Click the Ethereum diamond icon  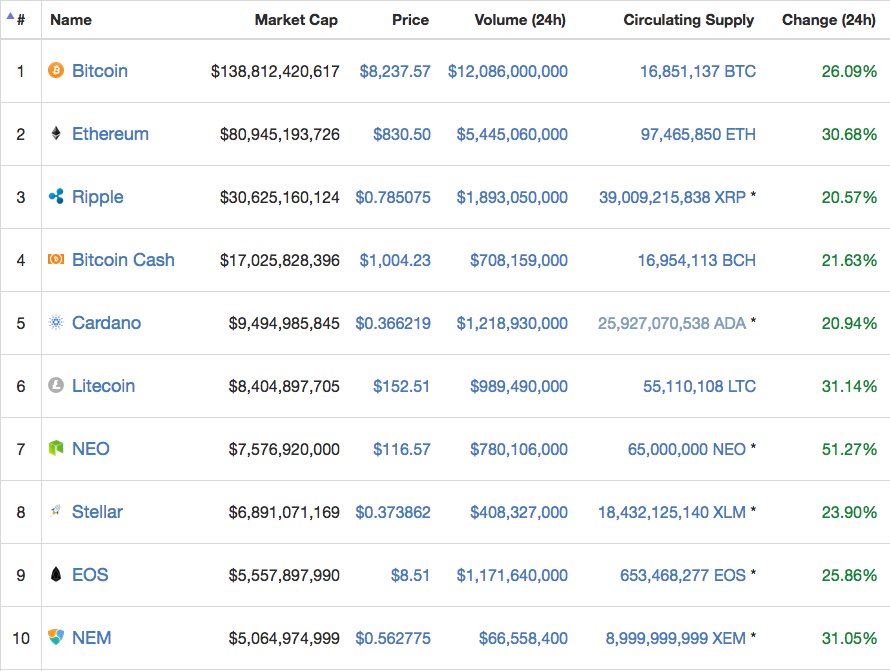(x=56, y=133)
